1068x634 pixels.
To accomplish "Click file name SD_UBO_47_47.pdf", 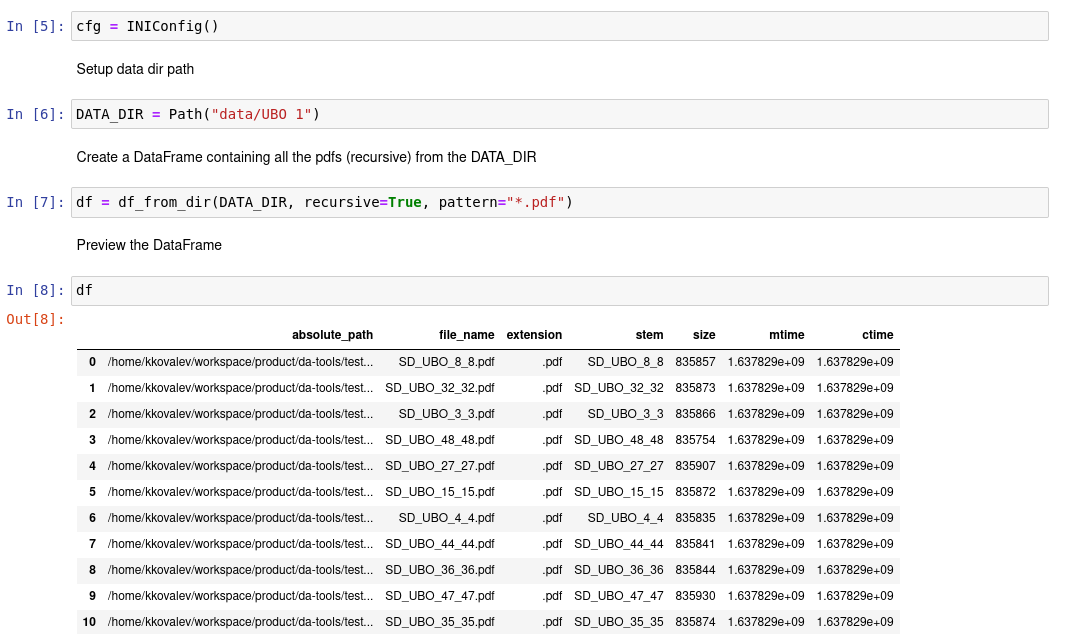I will [440, 596].
